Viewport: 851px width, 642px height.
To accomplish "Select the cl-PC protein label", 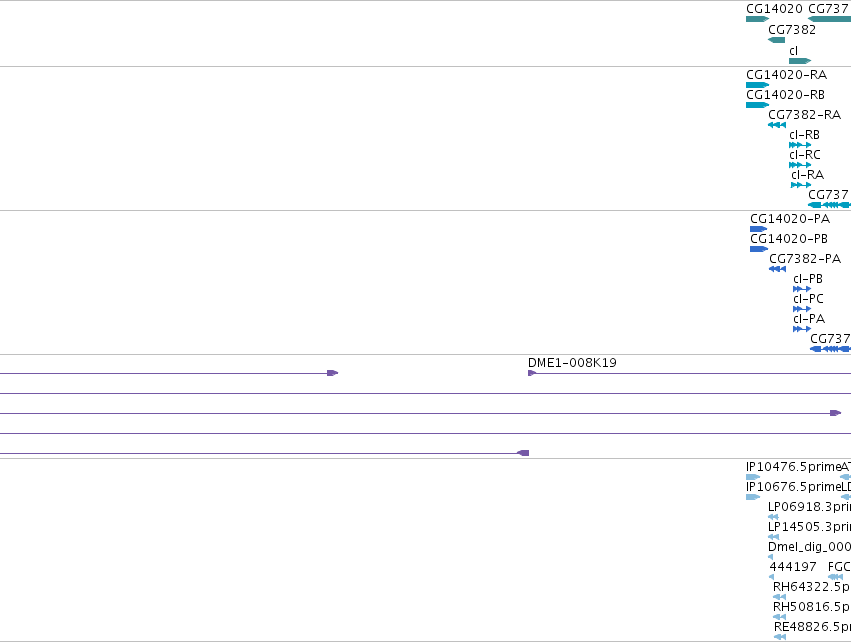I will click(808, 299).
